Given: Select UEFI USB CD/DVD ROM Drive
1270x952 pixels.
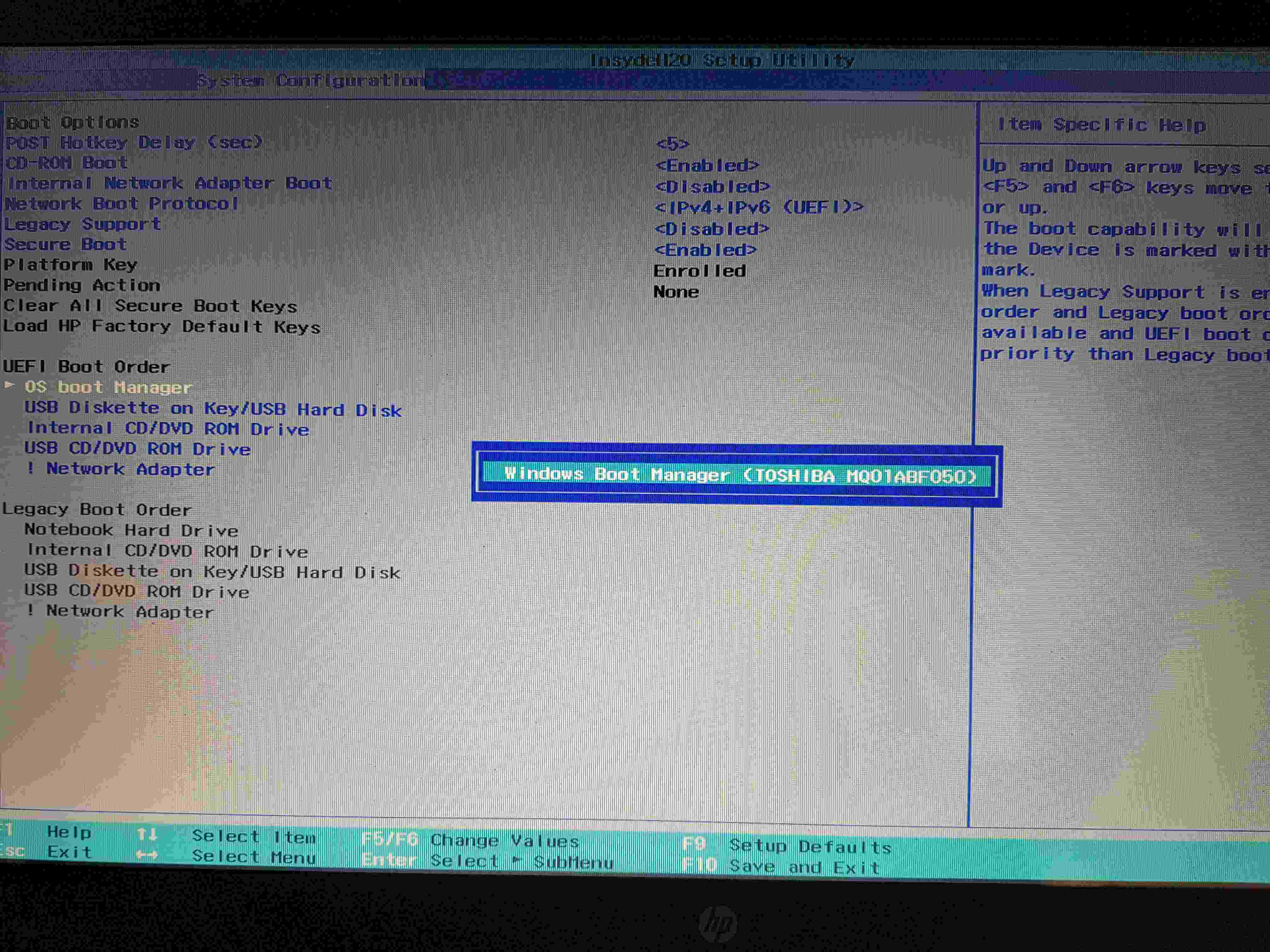Looking at the screenshot, I should tap(137, 449).
